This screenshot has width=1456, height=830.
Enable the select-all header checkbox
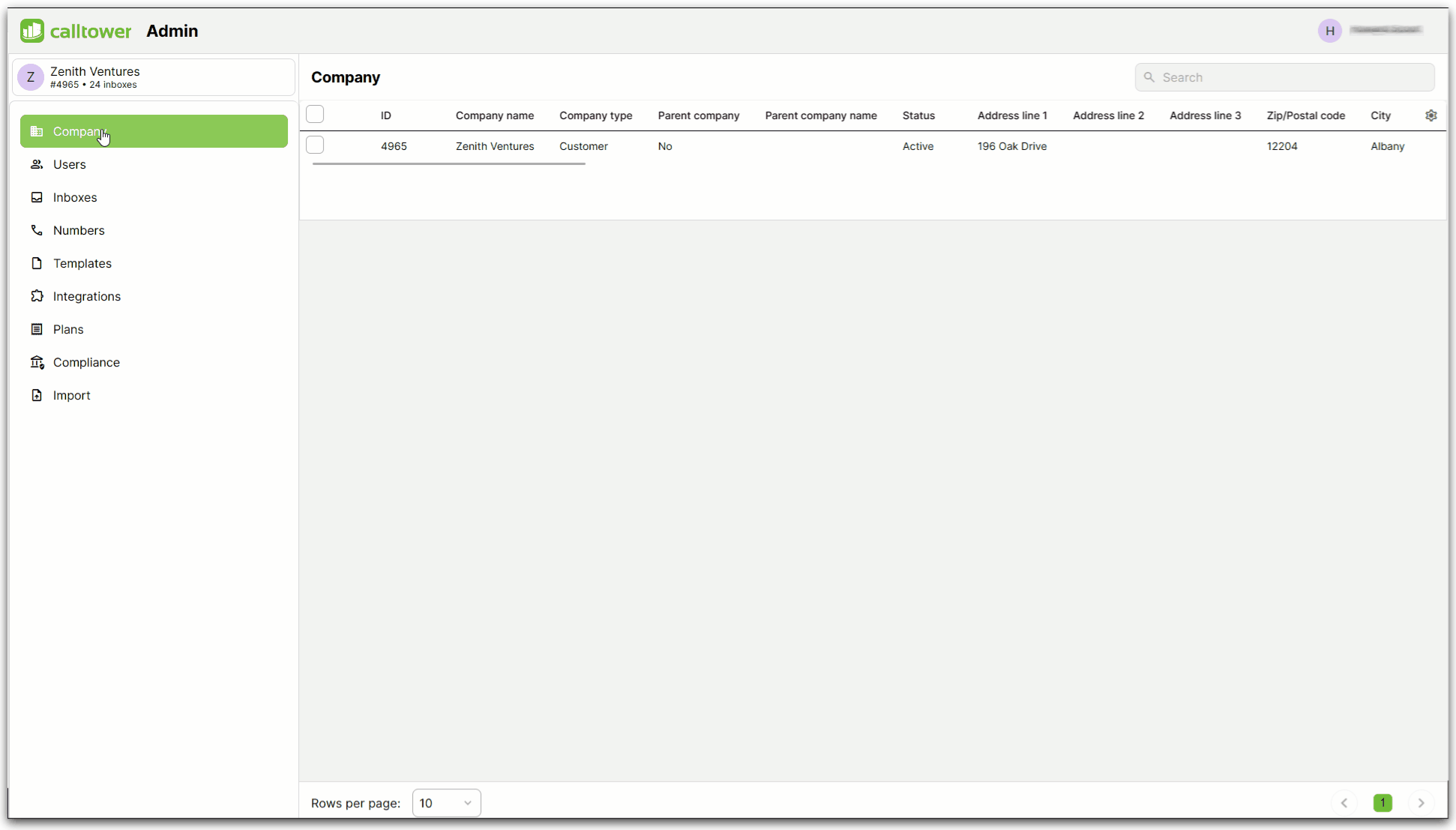315,113
